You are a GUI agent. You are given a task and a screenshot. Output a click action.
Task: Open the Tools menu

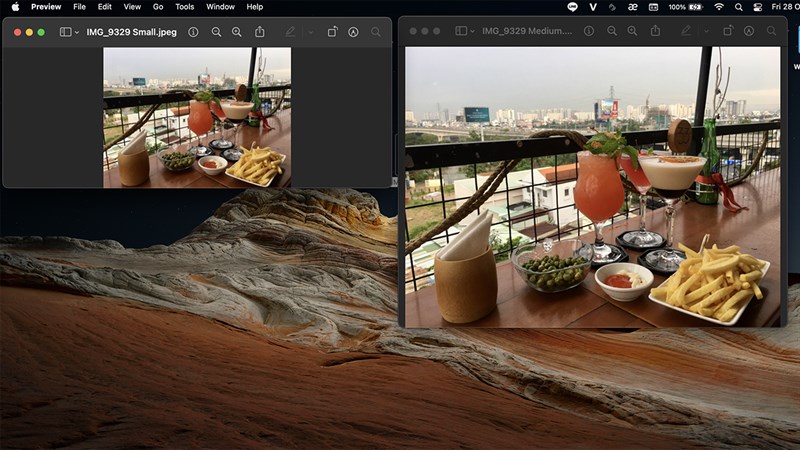(184, 6)
